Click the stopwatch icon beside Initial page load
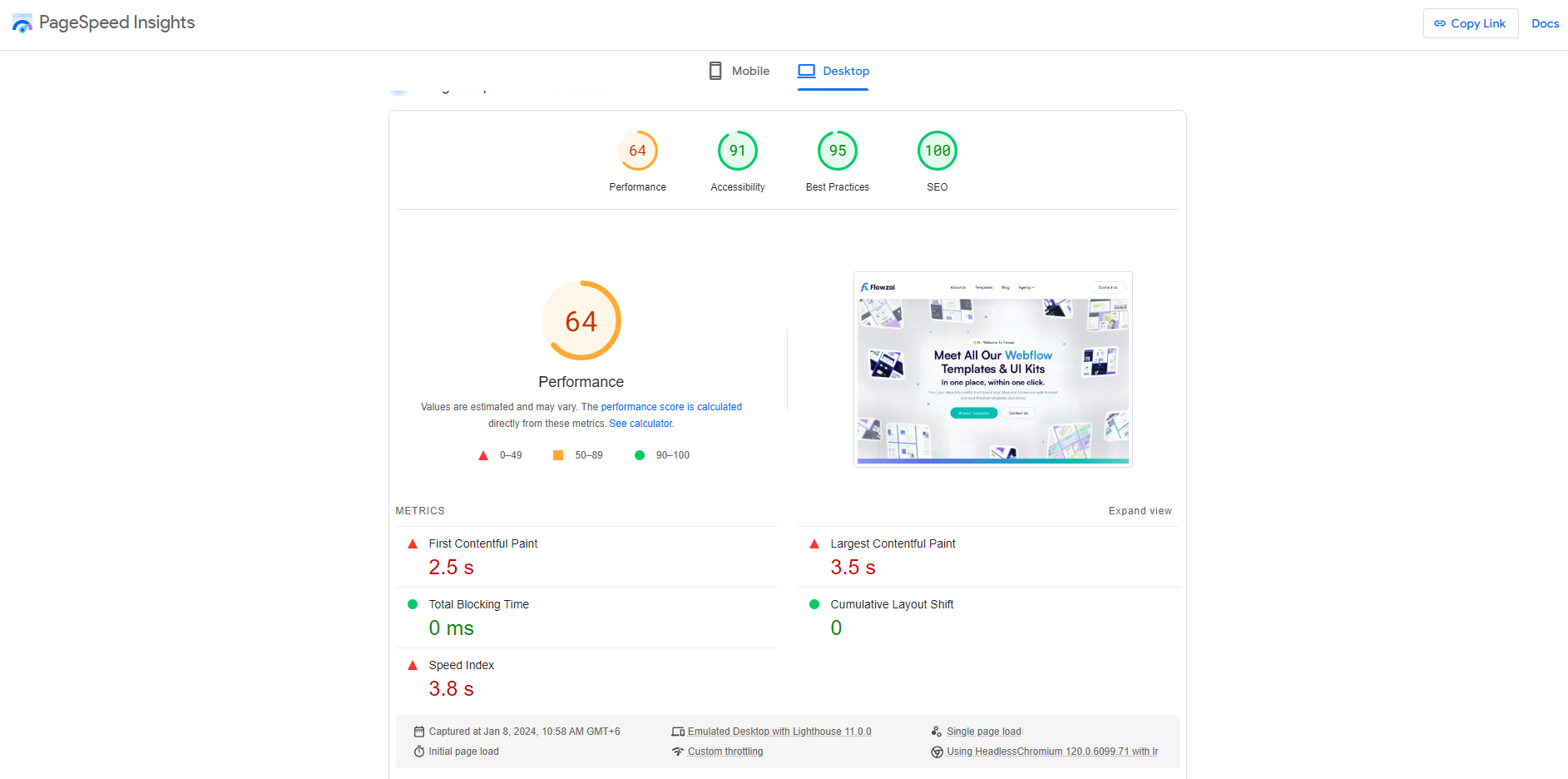The height and width of the screenshot is (779, 1568). coord(421,751)
